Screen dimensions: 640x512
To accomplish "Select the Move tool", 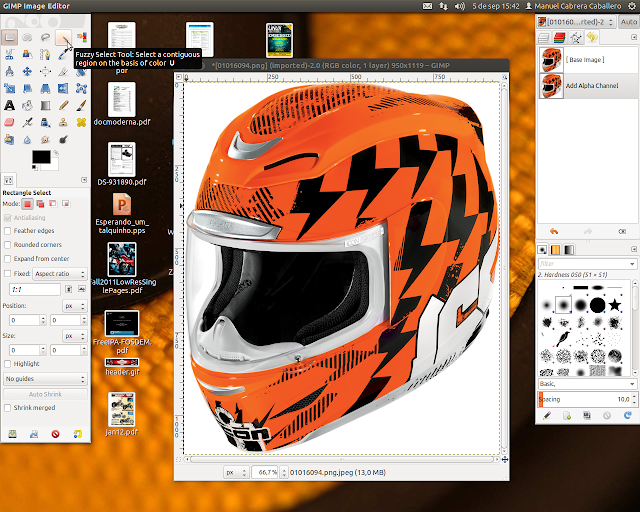I will (27, 71).
